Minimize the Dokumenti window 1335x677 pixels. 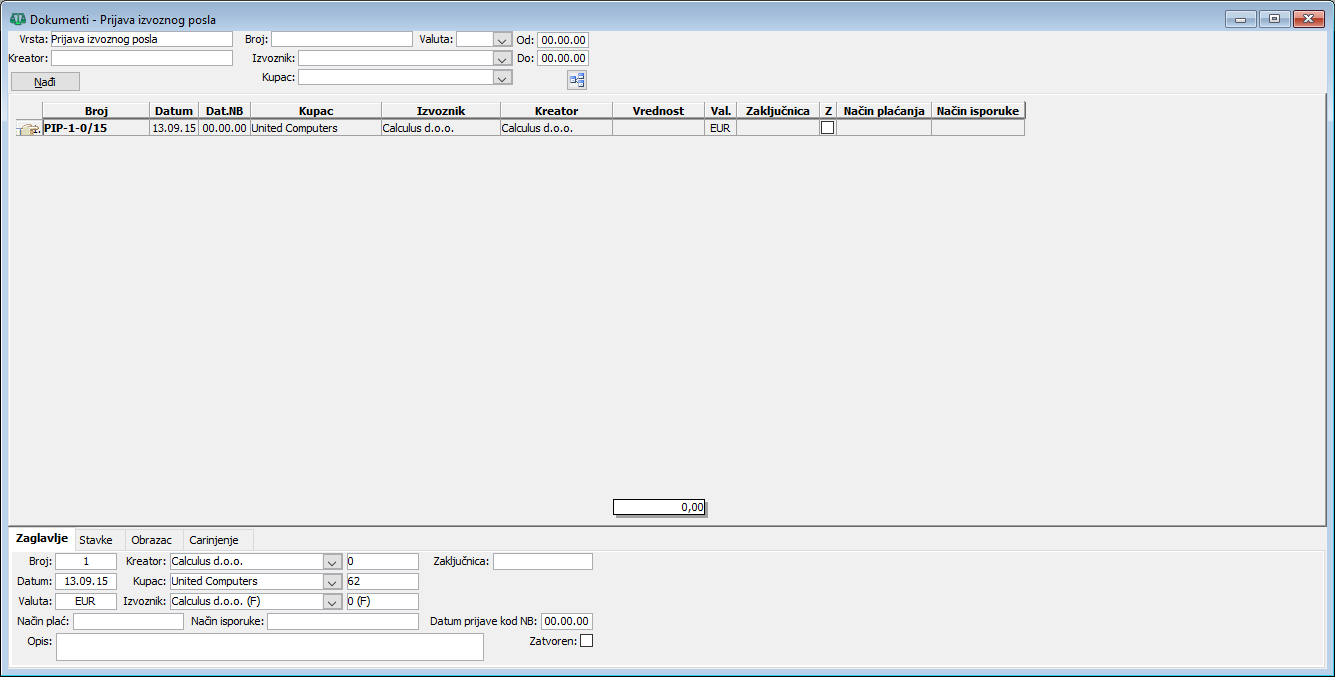(1241, 19)
